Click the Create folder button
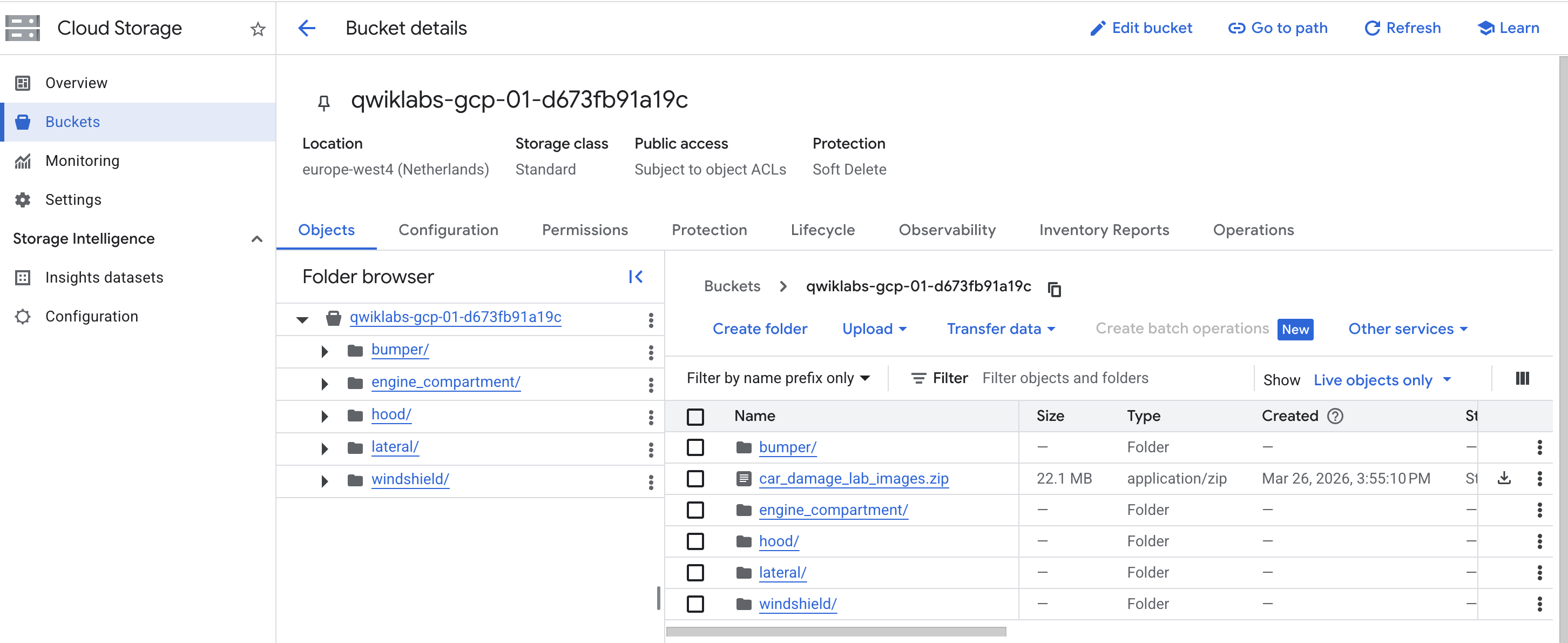The height and width of the screenshot is (643, 1568). click(x=760, y=329)
